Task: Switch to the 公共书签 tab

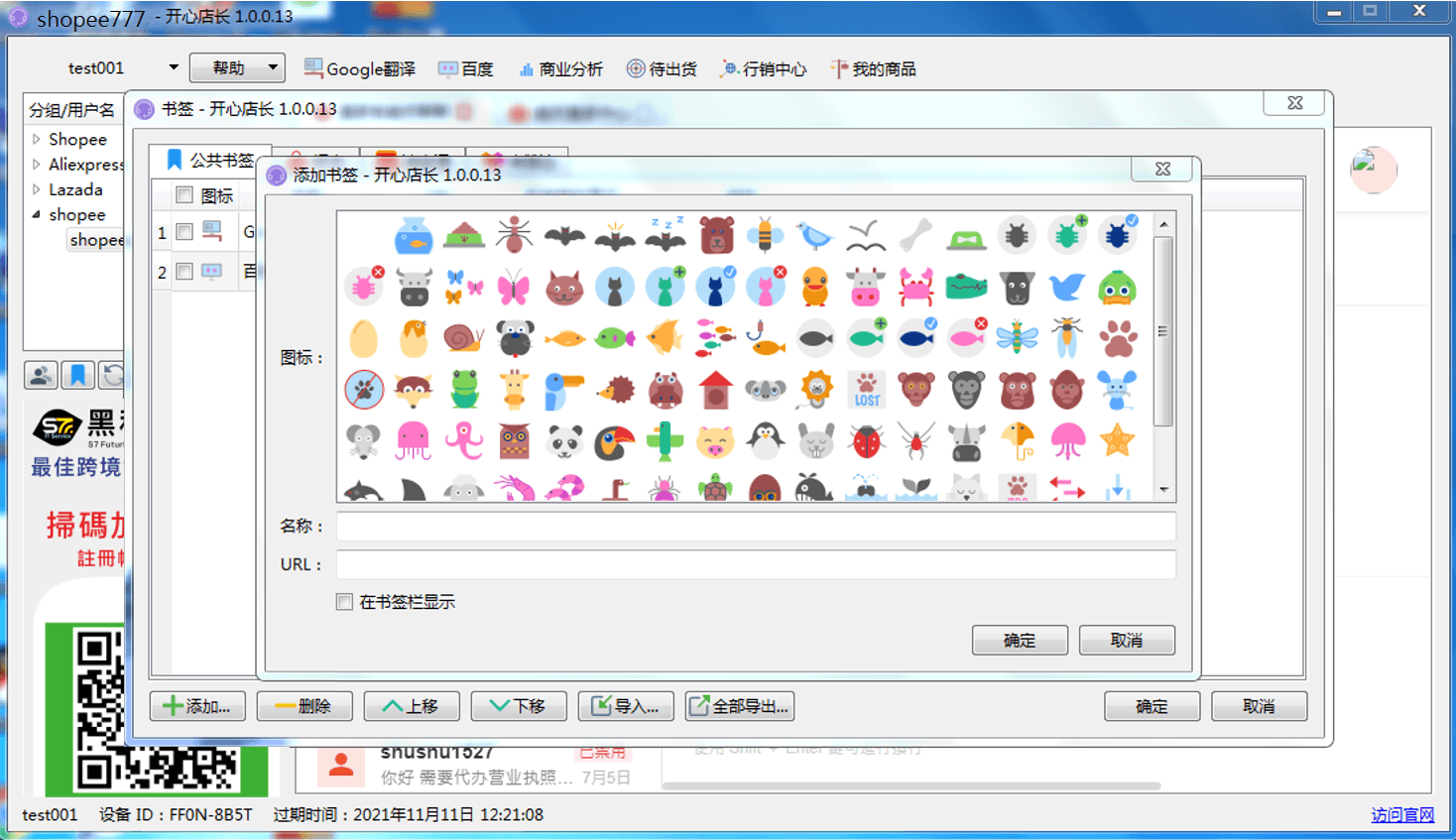Action: coord(209,161)
